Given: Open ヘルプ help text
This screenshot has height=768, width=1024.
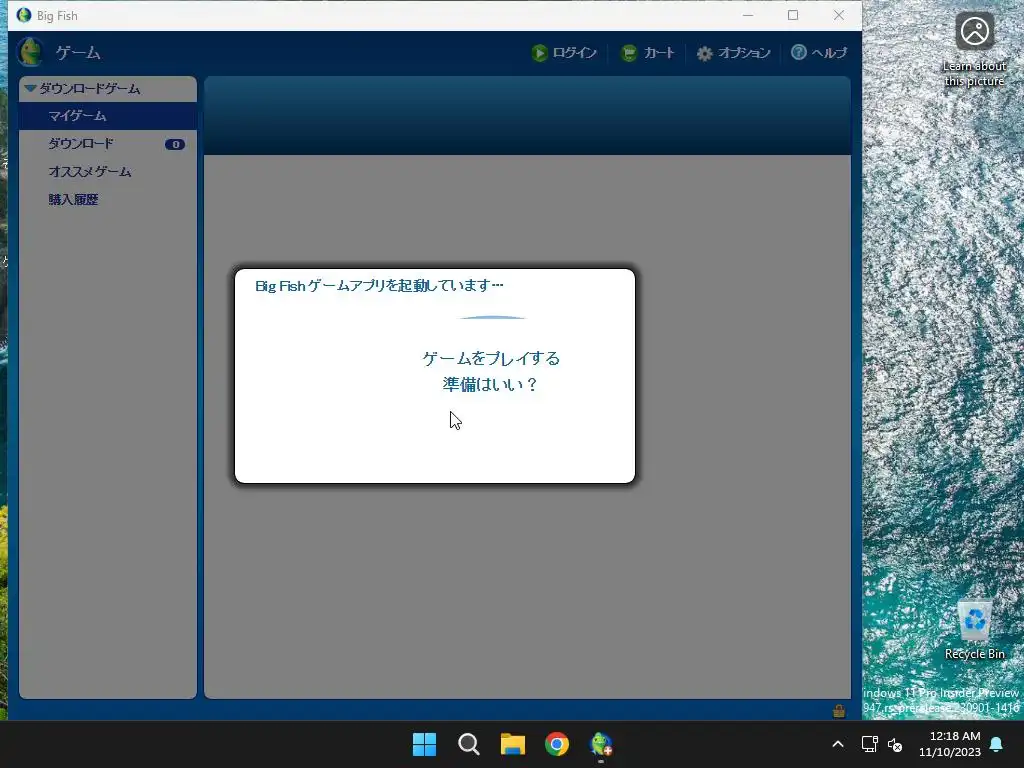Looking at the screenshot, I should pos(829,53).
